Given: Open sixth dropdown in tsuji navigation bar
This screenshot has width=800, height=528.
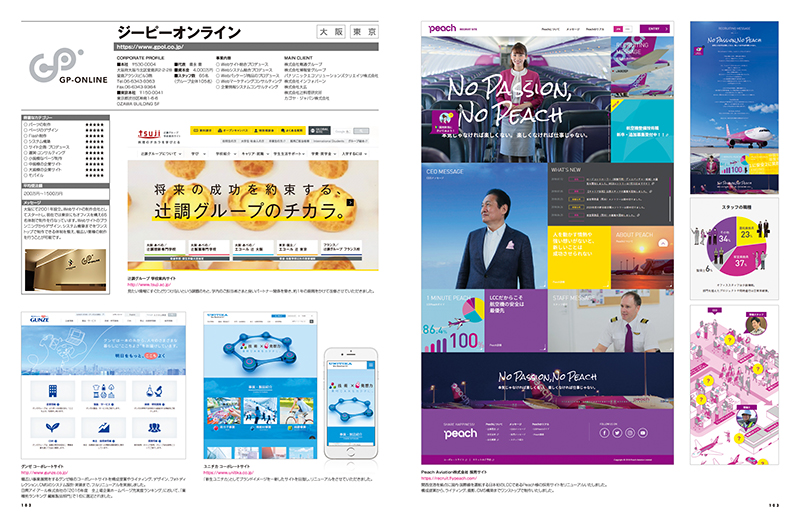Looking at the screenshot, I should [323, 154].
